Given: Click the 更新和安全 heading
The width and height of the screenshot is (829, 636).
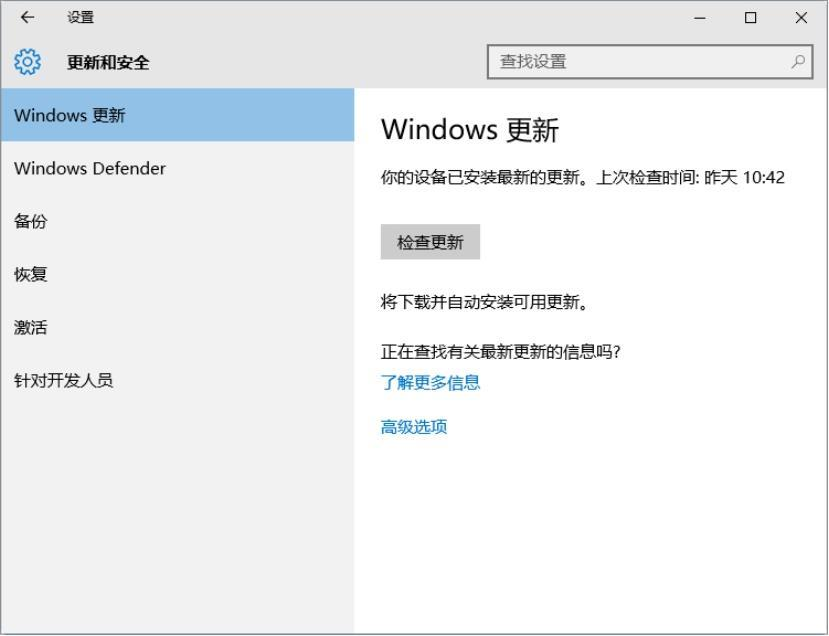Looking at the screenshot, I should tap(108, 62).
